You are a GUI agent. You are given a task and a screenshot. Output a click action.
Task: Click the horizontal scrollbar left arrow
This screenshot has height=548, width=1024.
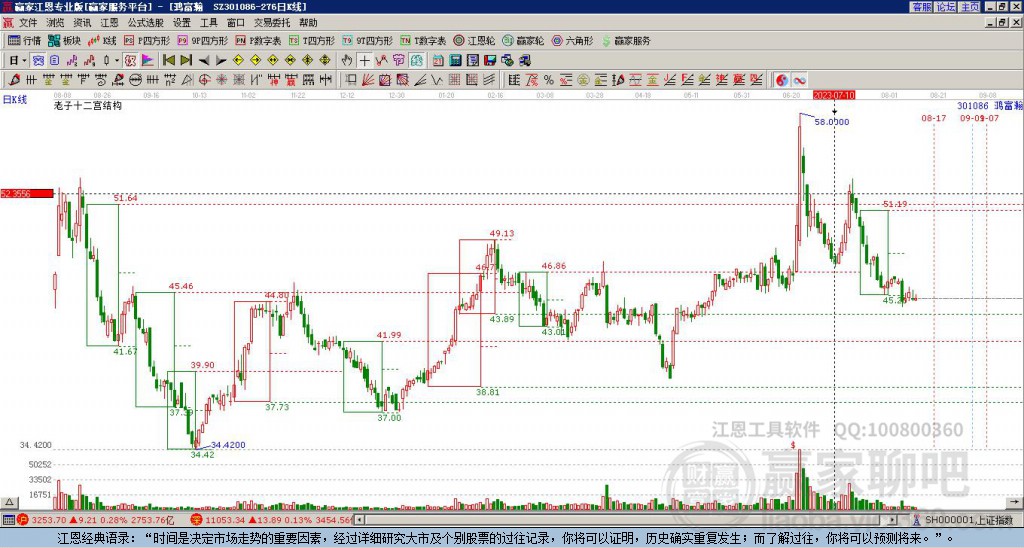[359, 520]
